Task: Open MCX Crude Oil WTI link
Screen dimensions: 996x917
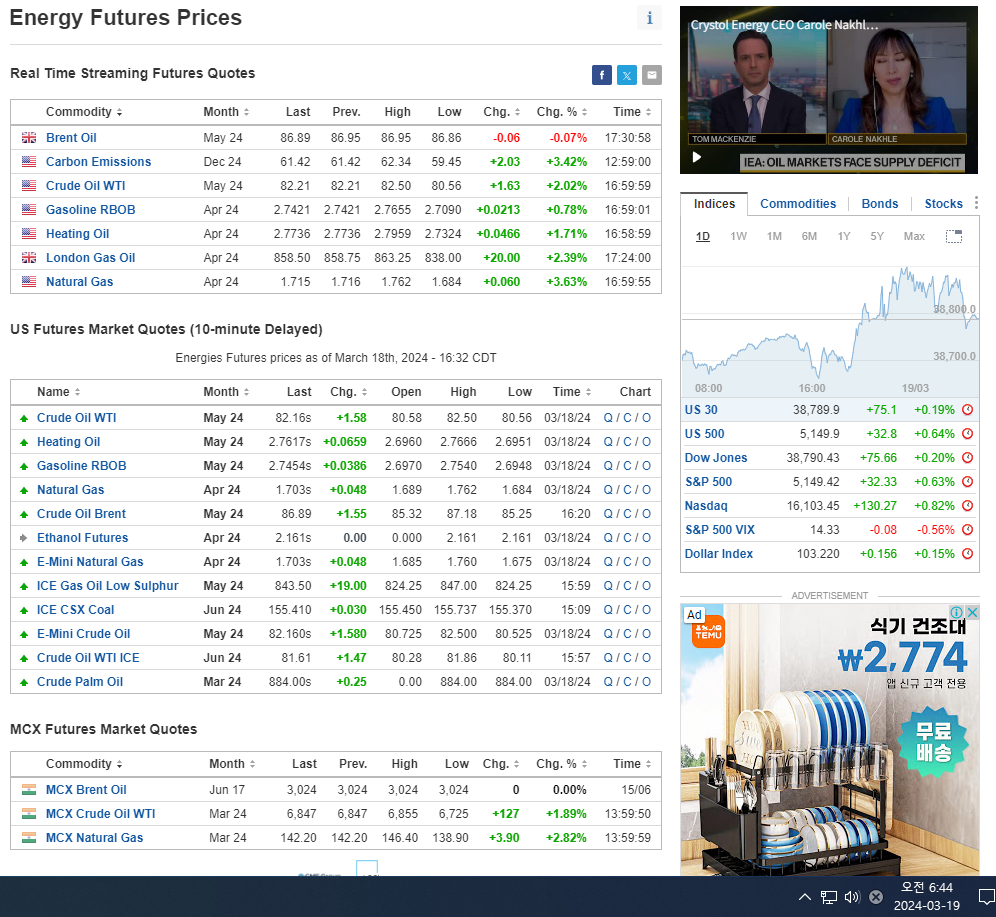Action: (100, 813)
